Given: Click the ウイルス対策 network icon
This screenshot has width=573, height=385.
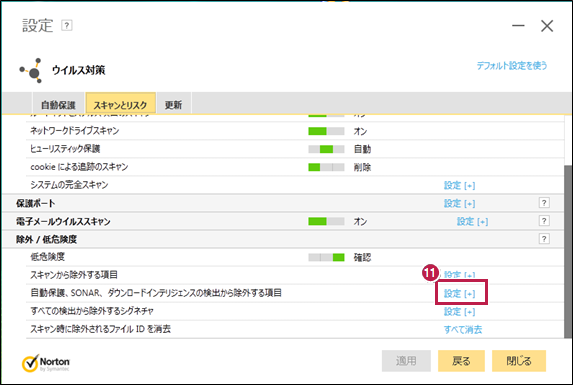Looking at the screenshot, I should click(31, 70).
